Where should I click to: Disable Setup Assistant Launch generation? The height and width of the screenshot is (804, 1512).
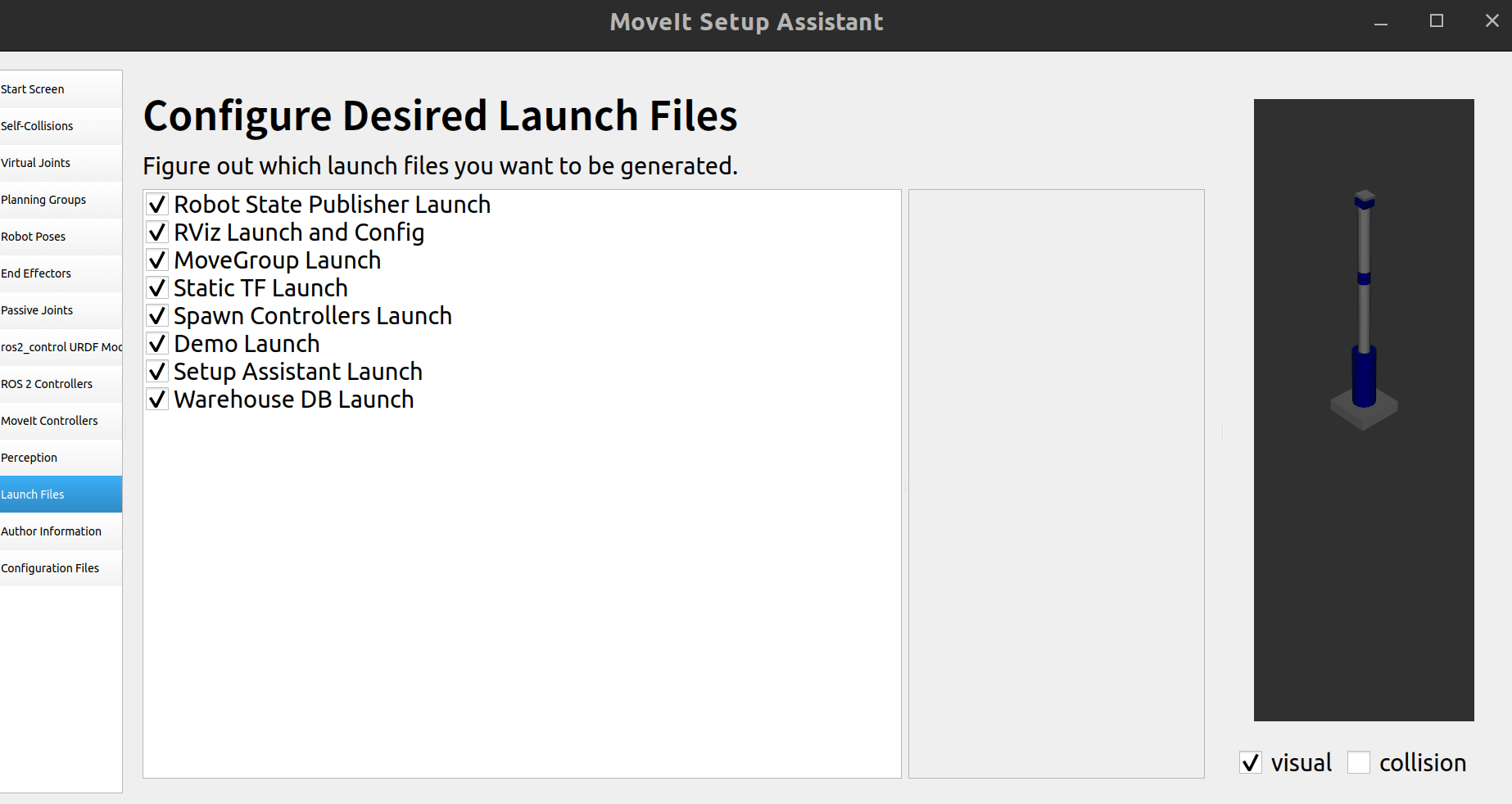coord(157,372)
